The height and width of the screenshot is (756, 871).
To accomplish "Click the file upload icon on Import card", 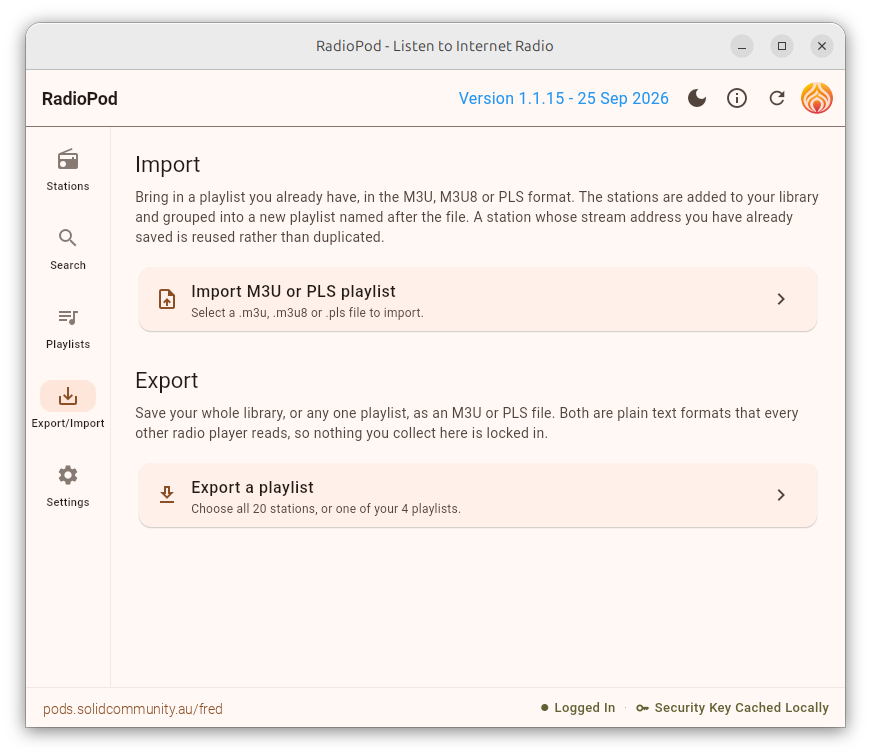I will pos(167,299).
